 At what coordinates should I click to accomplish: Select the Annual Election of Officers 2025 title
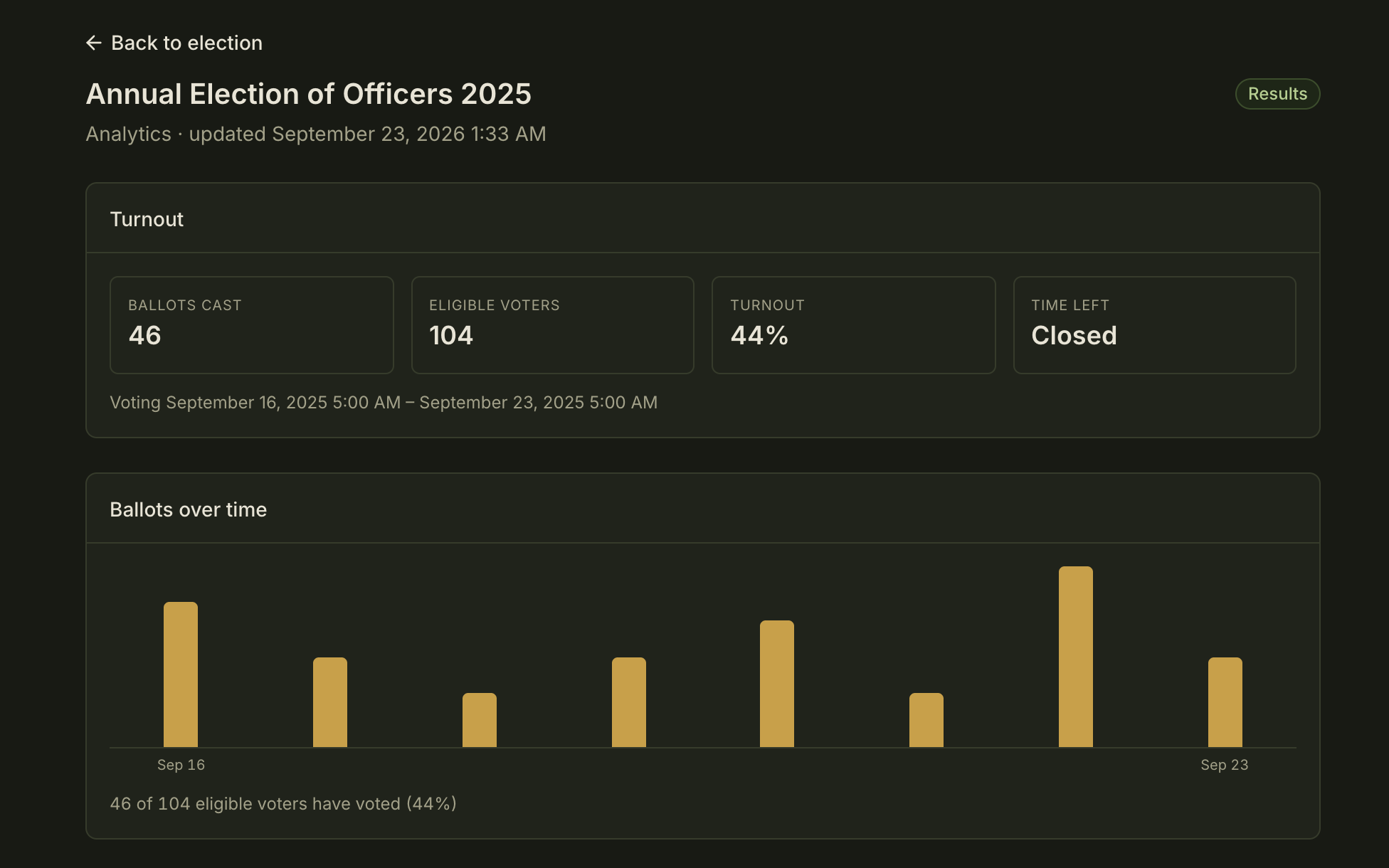coord(308,94)
